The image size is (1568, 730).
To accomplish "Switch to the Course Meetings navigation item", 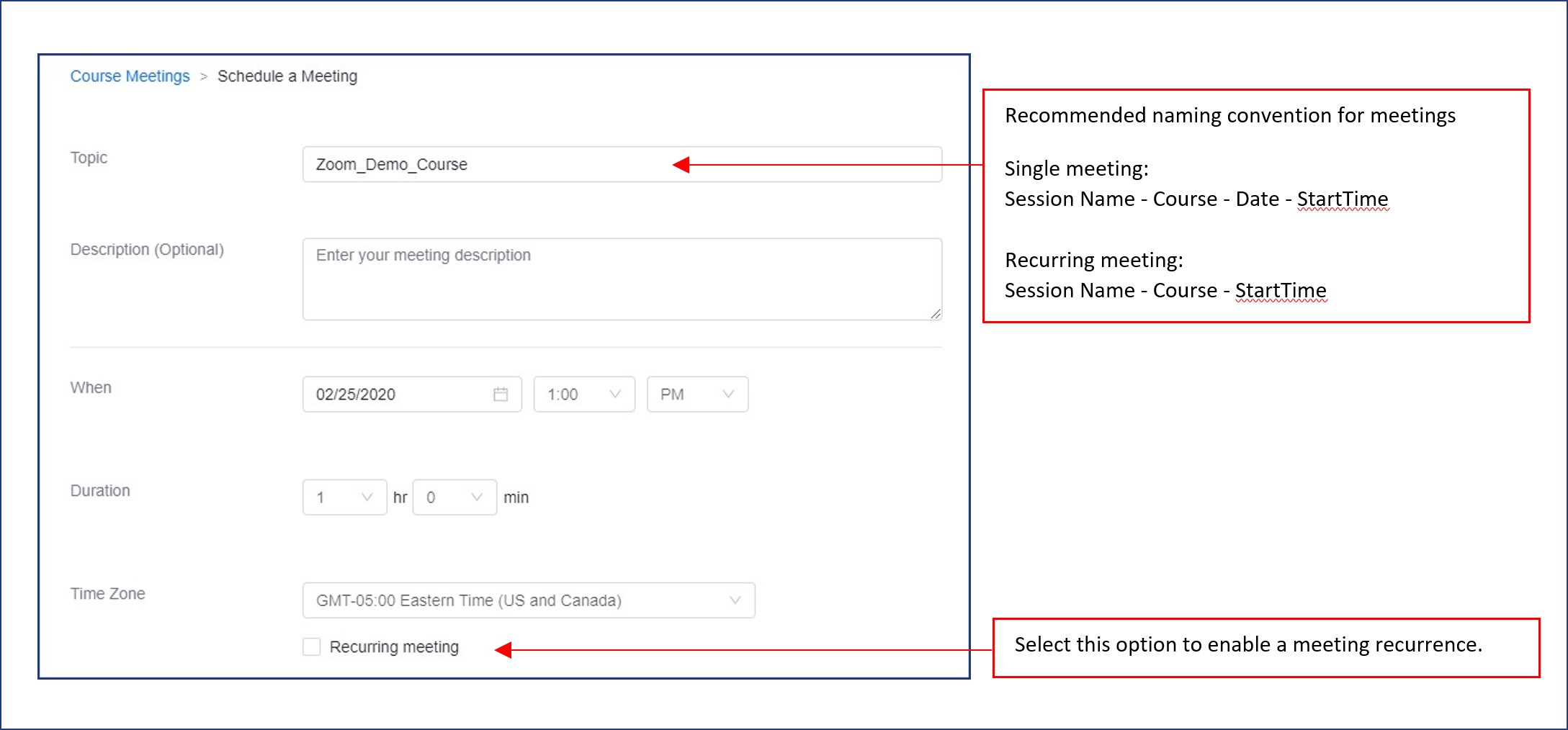I will [x=130, y=76].
